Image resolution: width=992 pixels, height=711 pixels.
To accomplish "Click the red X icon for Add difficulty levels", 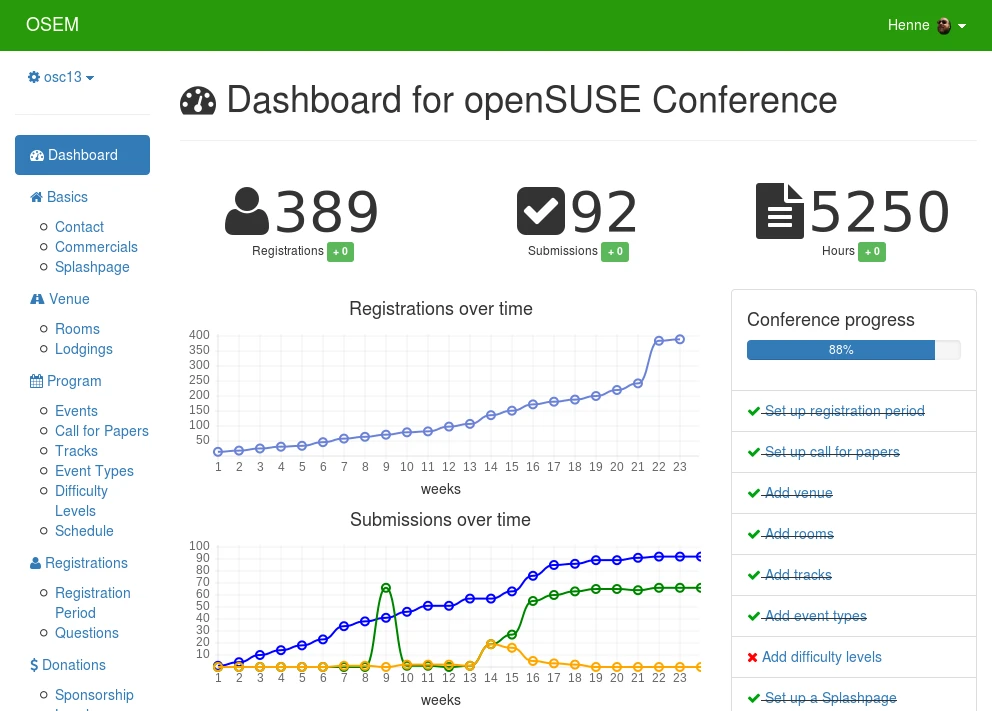I will click(x=752, y=658).
